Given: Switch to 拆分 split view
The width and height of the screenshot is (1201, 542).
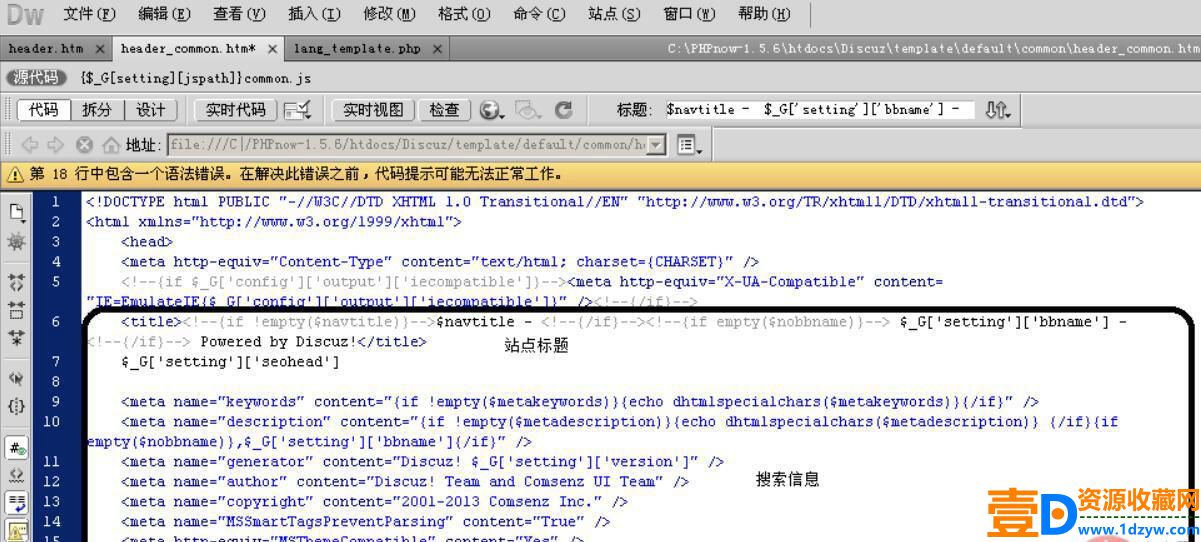Looking at the screenshot, I should pos(97,110).
